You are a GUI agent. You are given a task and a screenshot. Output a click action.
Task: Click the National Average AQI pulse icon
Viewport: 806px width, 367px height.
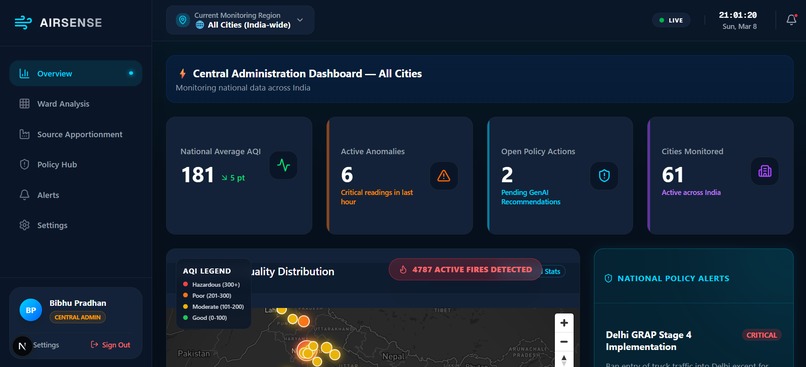[283, 166]
